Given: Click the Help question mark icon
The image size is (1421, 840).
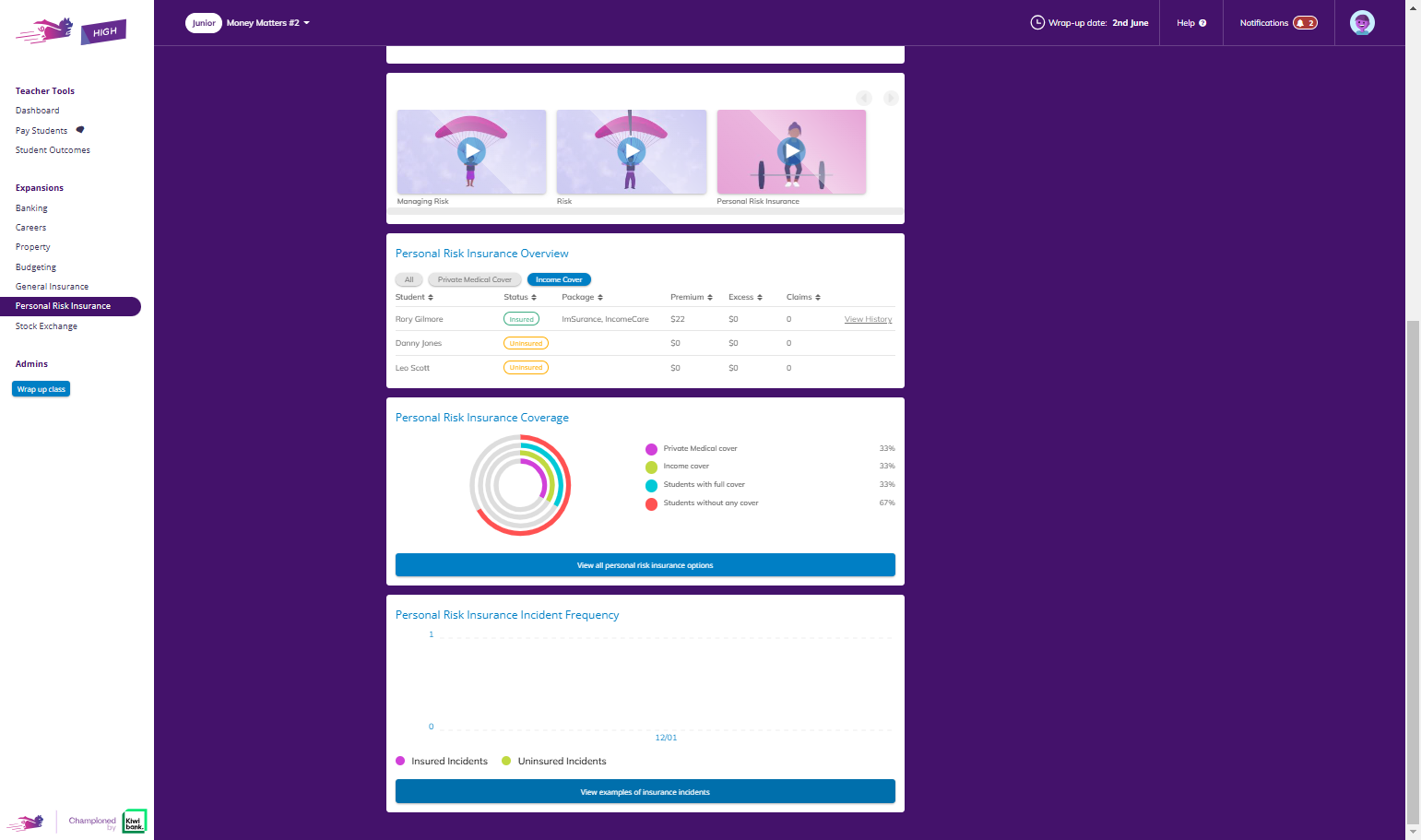Looking at the screenshot, I should (1202, 23).
